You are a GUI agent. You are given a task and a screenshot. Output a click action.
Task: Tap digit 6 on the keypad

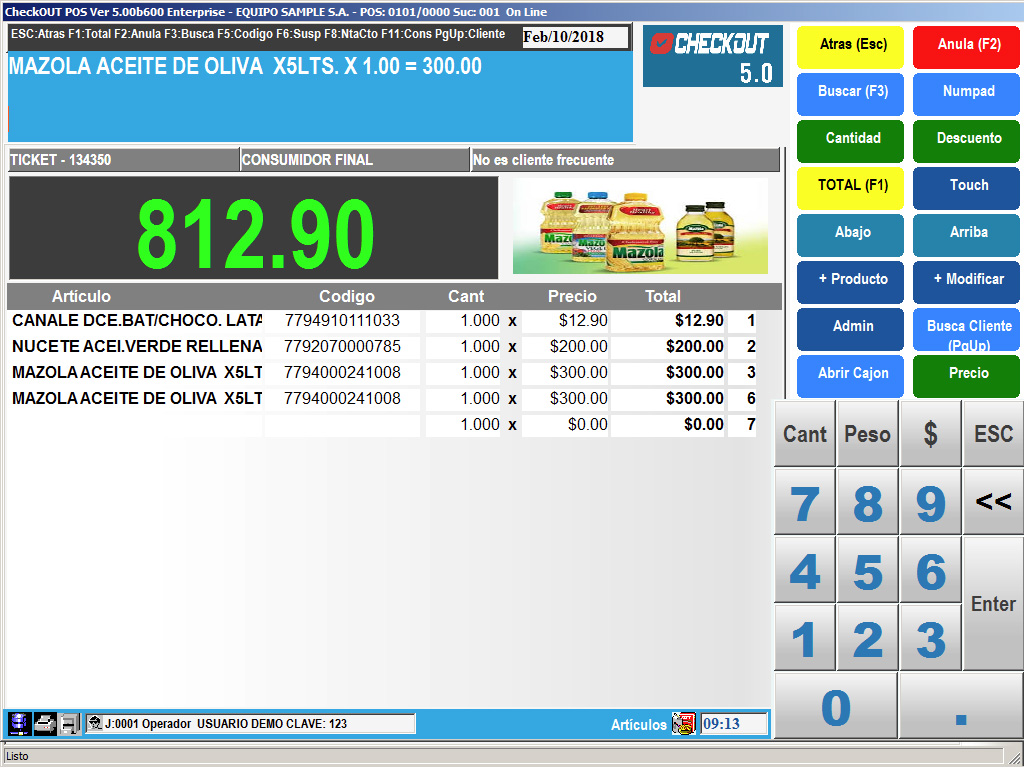[x=930, y=570]
